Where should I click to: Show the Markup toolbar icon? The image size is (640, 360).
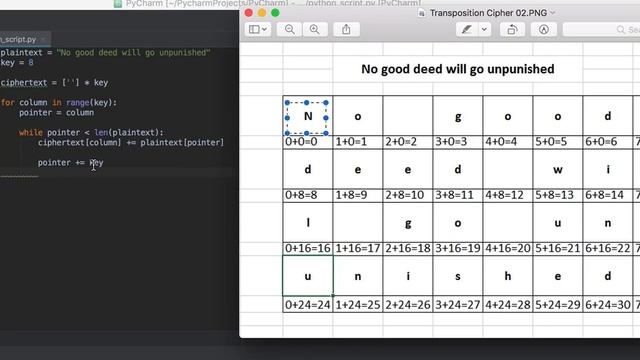(x=544, y=29)
